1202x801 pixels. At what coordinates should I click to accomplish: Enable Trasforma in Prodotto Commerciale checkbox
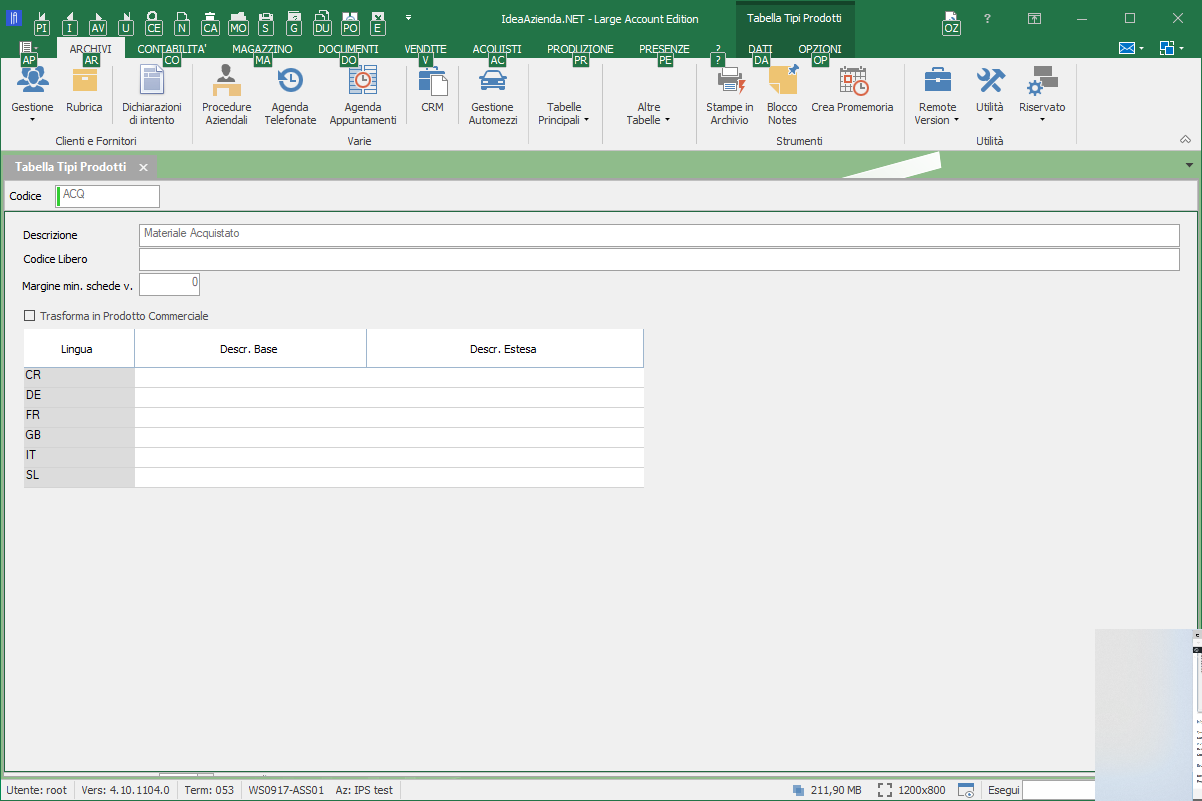coord(29,316)
